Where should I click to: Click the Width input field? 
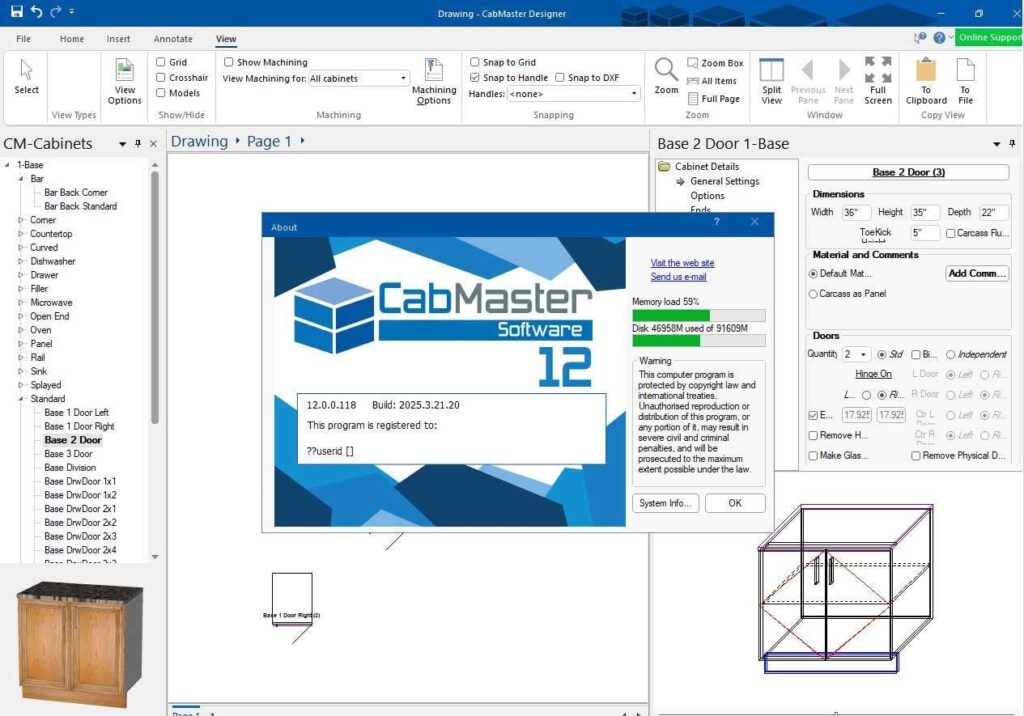(855, 212)
